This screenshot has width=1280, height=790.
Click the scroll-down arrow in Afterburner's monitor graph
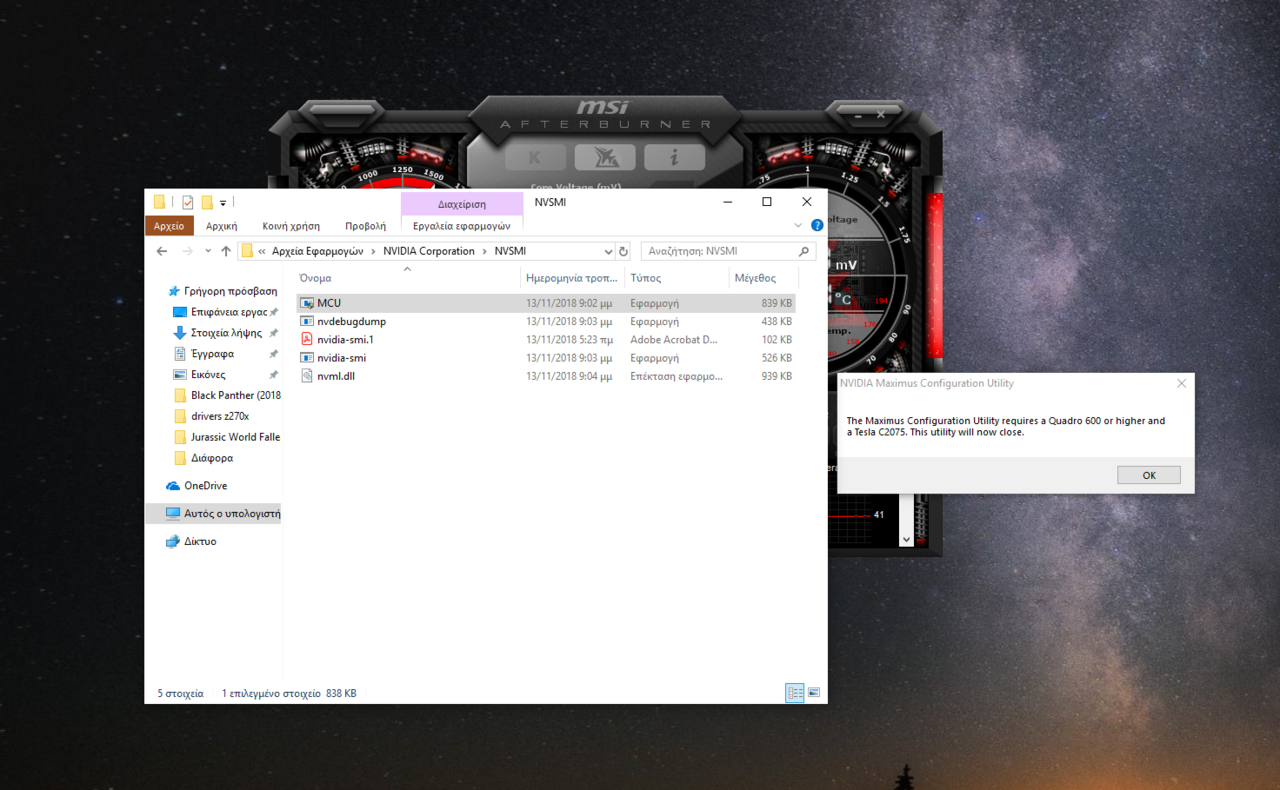906,539
